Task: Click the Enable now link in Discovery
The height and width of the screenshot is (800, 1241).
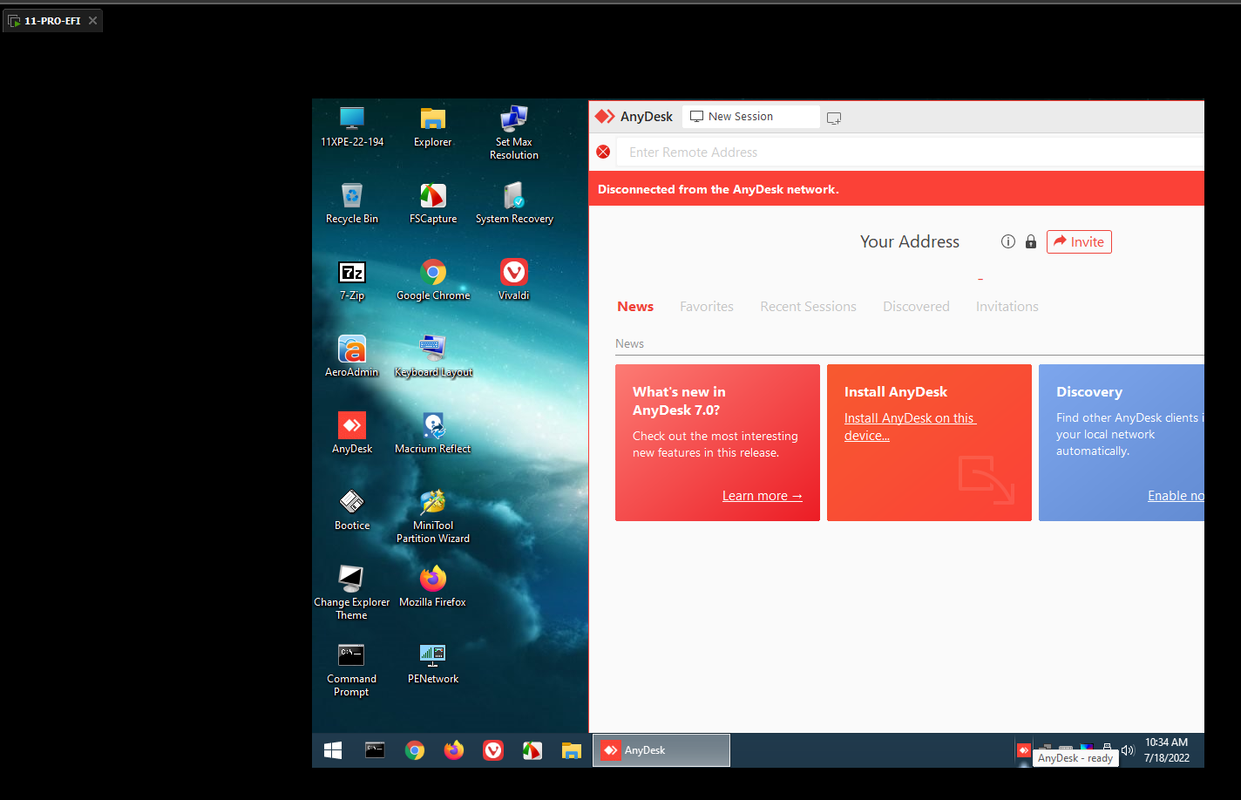Action: coord(1176,496)
